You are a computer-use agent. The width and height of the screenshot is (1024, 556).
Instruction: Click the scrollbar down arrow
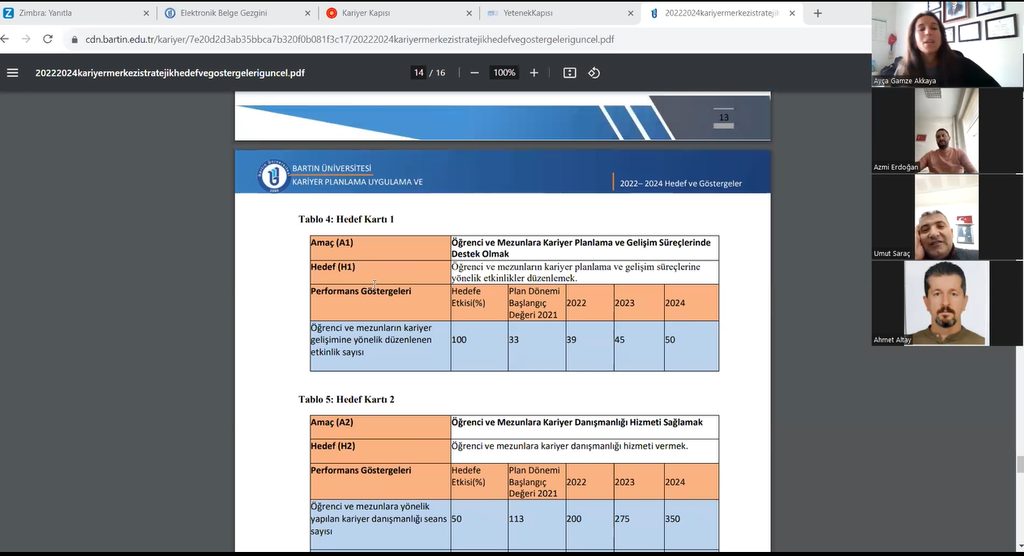(x=1019, y=546)
